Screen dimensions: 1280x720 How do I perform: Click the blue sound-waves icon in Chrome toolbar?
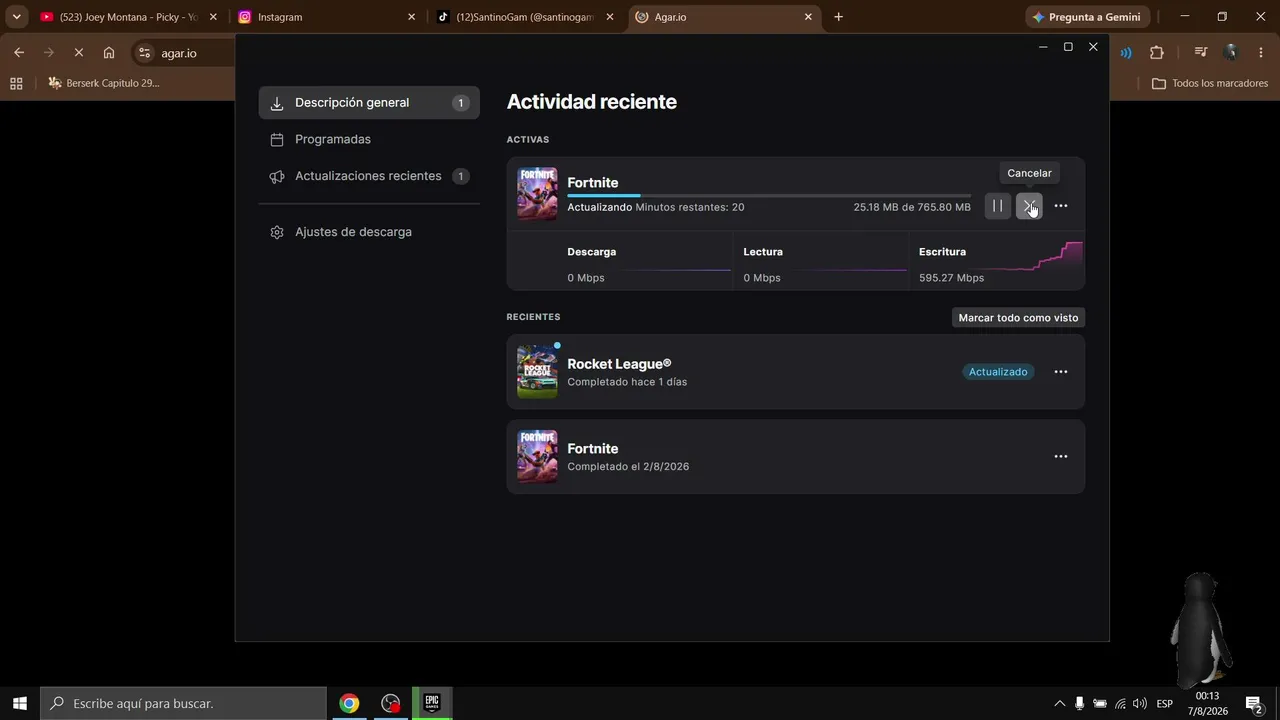click(x=1126, y=53)
